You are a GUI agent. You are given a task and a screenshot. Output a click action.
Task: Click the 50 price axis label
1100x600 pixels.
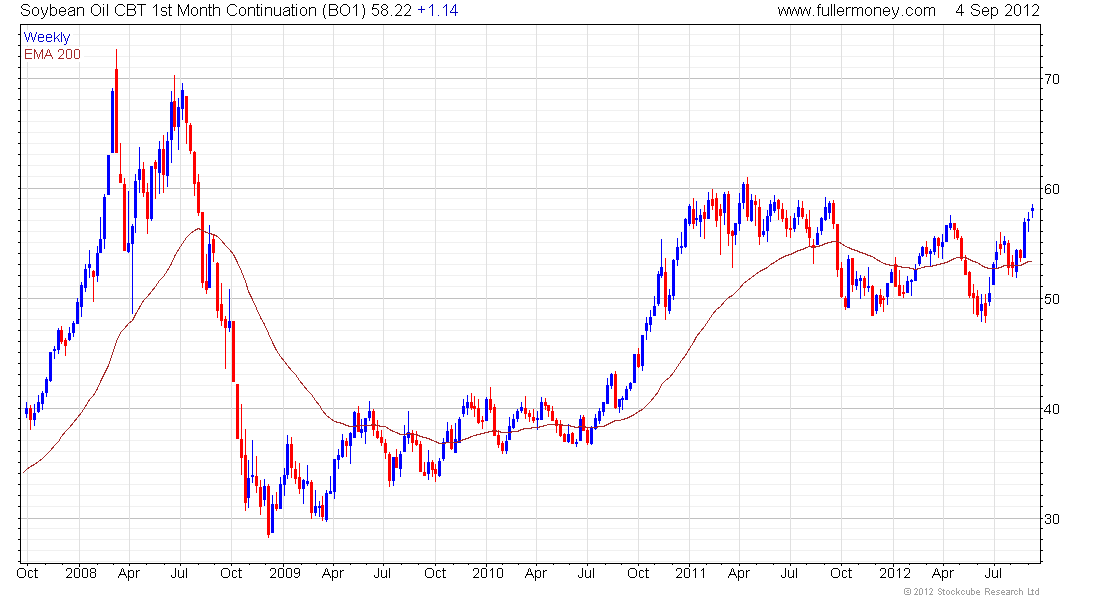(1052, 299)
